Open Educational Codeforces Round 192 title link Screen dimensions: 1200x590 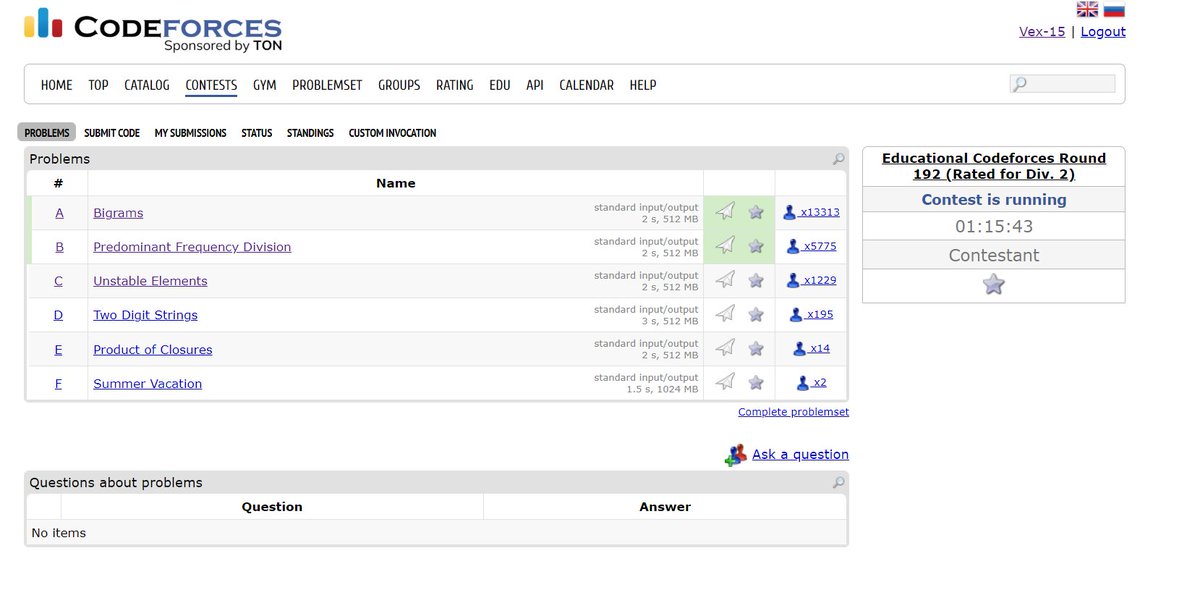993,166
